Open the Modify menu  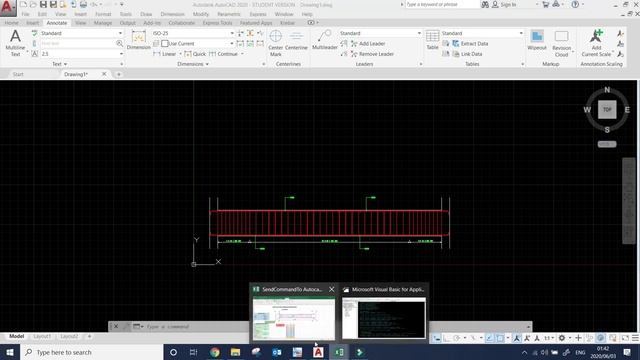[x=200, y=14]
